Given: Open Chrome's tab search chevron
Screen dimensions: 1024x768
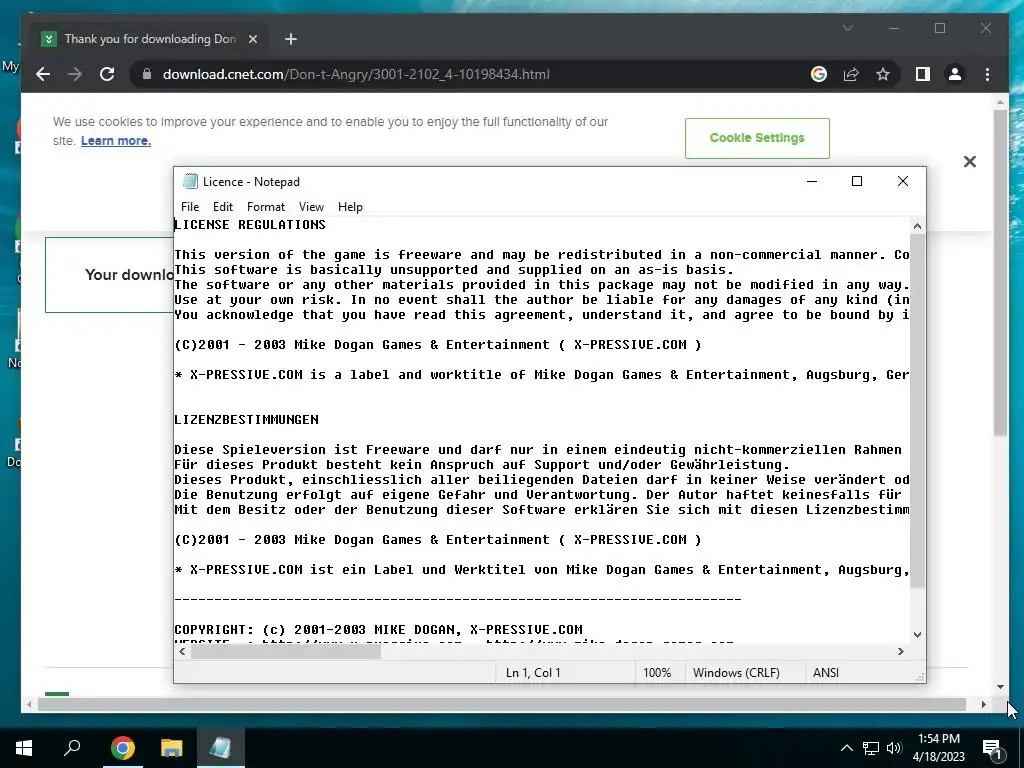Looking at the screenshot, I should [x=848, y=28].
